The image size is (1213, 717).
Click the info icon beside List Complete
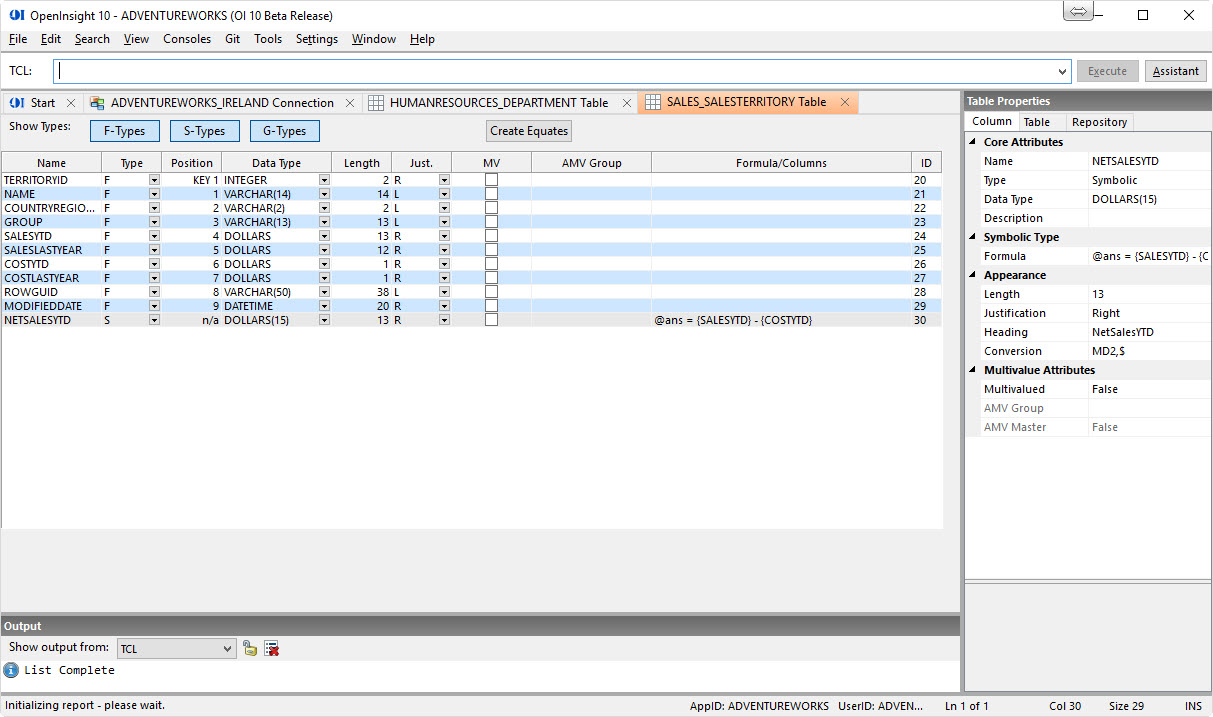(11, 670)
